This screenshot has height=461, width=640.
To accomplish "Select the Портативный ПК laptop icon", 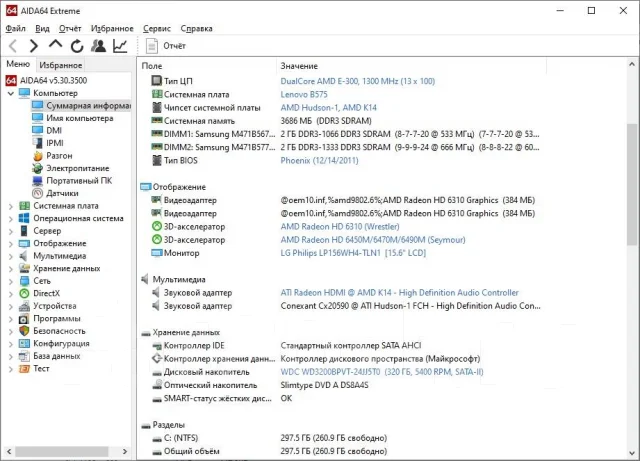I will click(x=38, y=180).
